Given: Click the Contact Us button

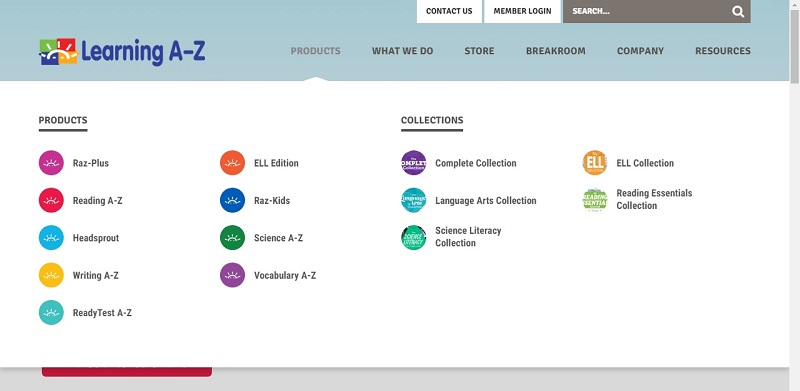Looking at the screenshot, I should [x=449, y=11].
